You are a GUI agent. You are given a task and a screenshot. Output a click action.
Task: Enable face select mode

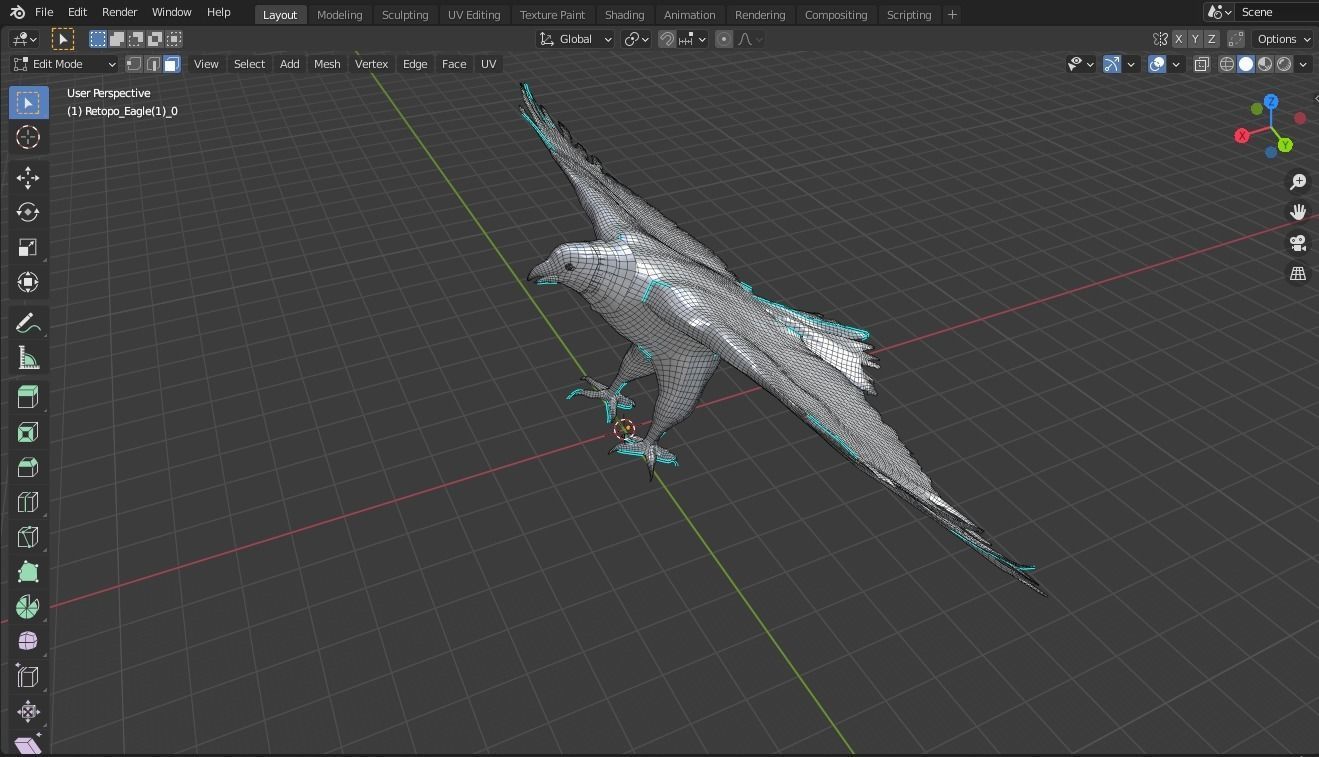point(172,64)
